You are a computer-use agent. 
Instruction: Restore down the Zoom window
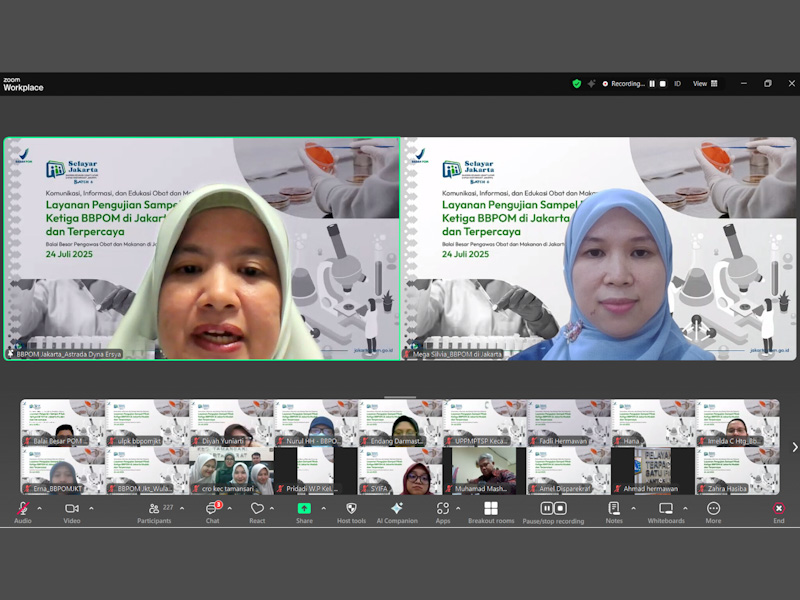(x=768, y=83)
